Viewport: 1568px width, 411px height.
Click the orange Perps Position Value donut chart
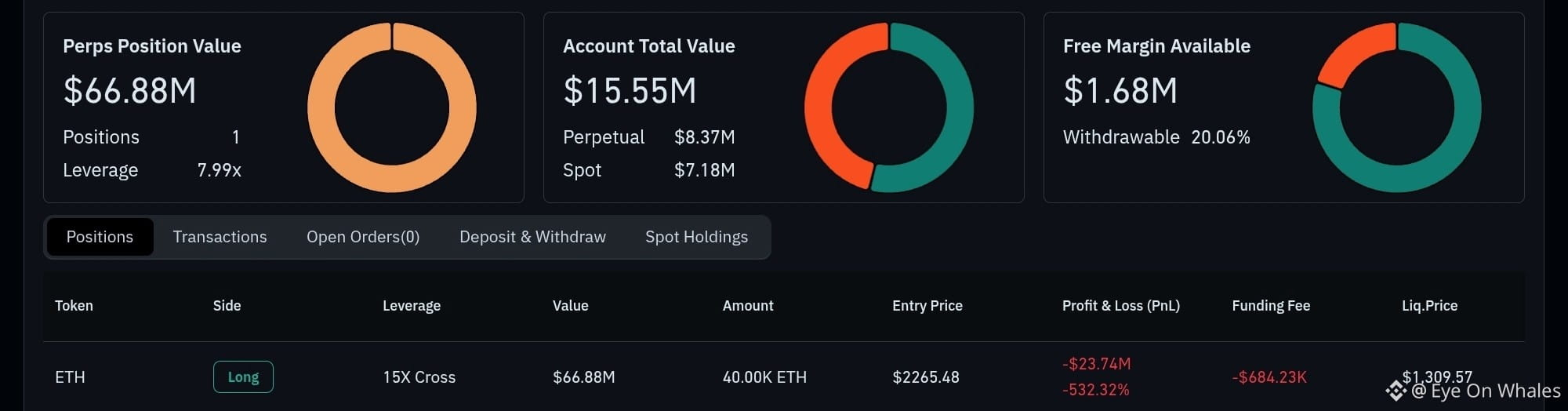point(392,107)
